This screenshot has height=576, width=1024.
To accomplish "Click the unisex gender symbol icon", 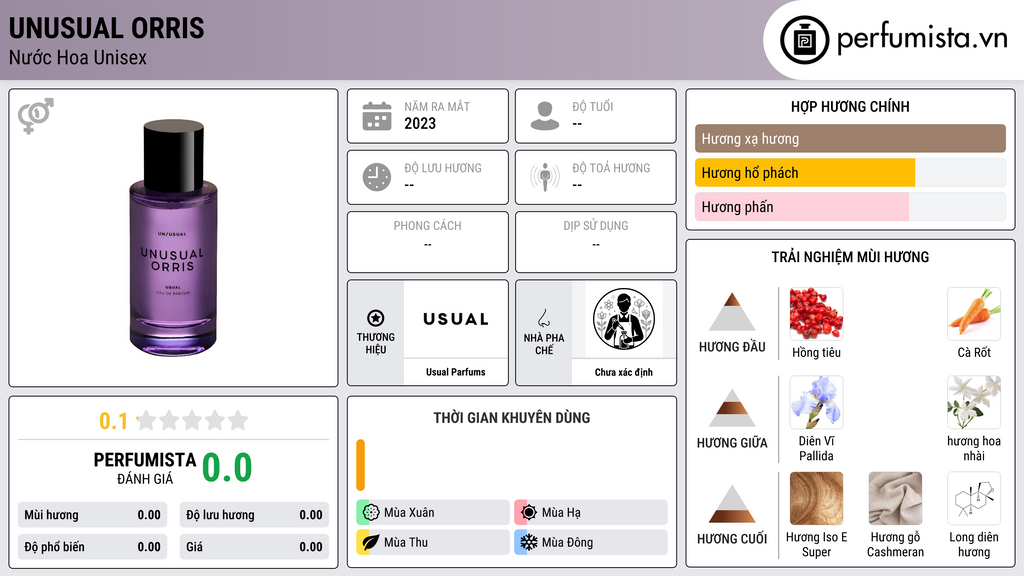I will pos(36,116).
